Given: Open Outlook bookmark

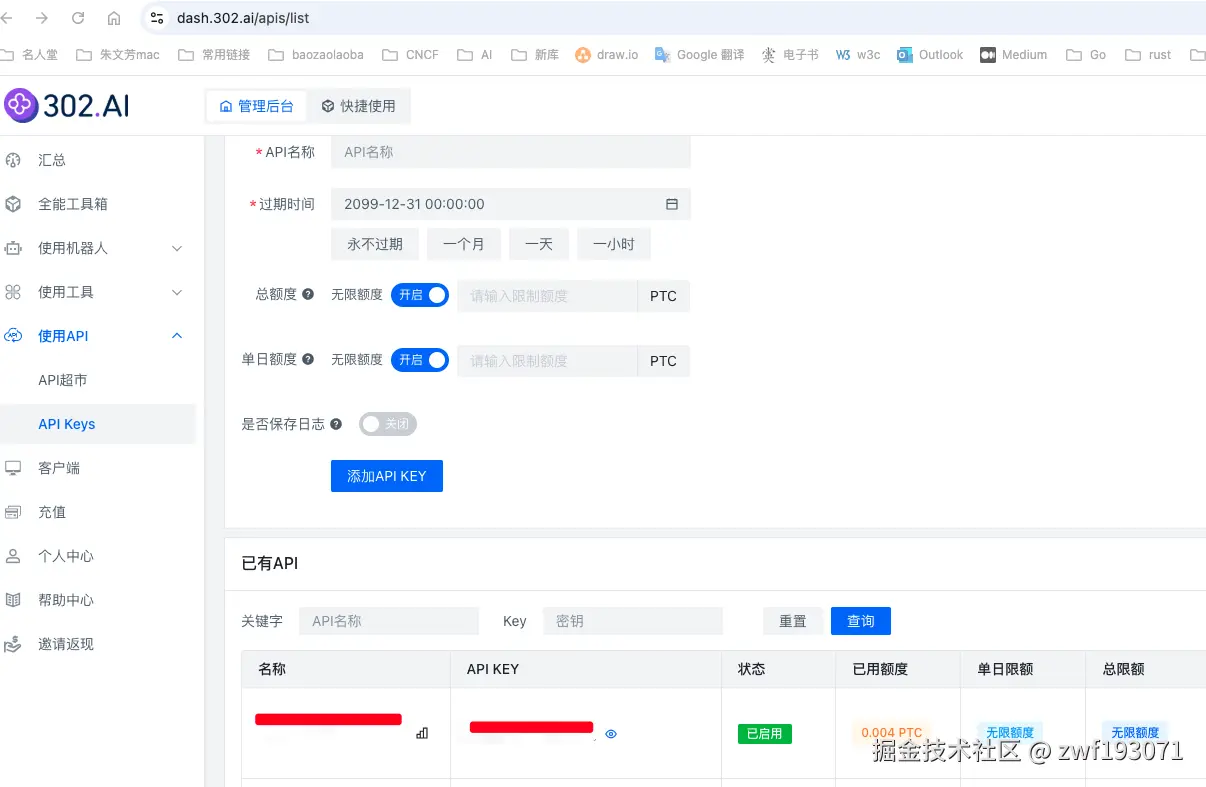Looking at the screenshot, I should [931, 55].
